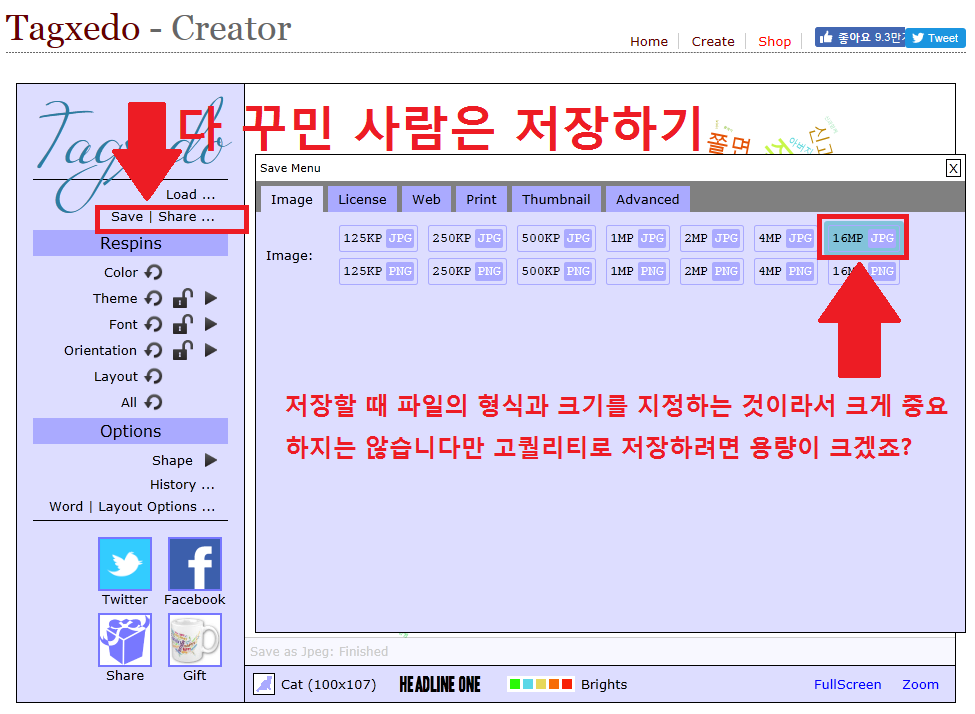Expand the Orientation options arrow
Viewport: 975px width, 714px height.
[211, 351]
